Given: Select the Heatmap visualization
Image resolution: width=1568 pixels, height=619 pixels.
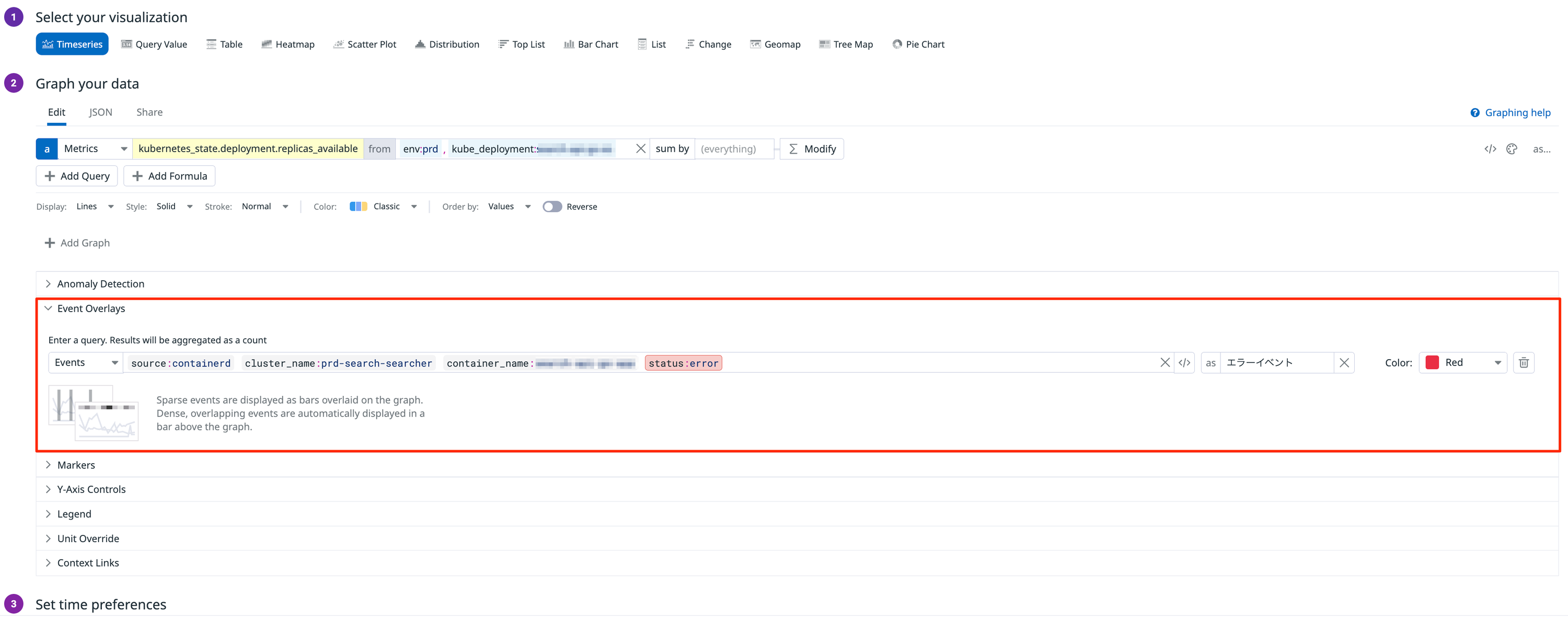Looking at the screenshot, I should tap(288, 44).
